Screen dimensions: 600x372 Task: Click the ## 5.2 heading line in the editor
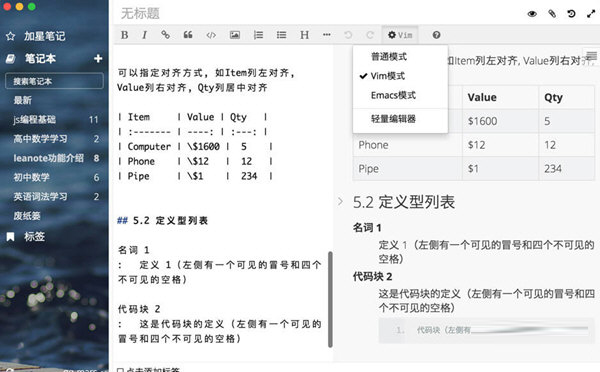pos(162,220)
